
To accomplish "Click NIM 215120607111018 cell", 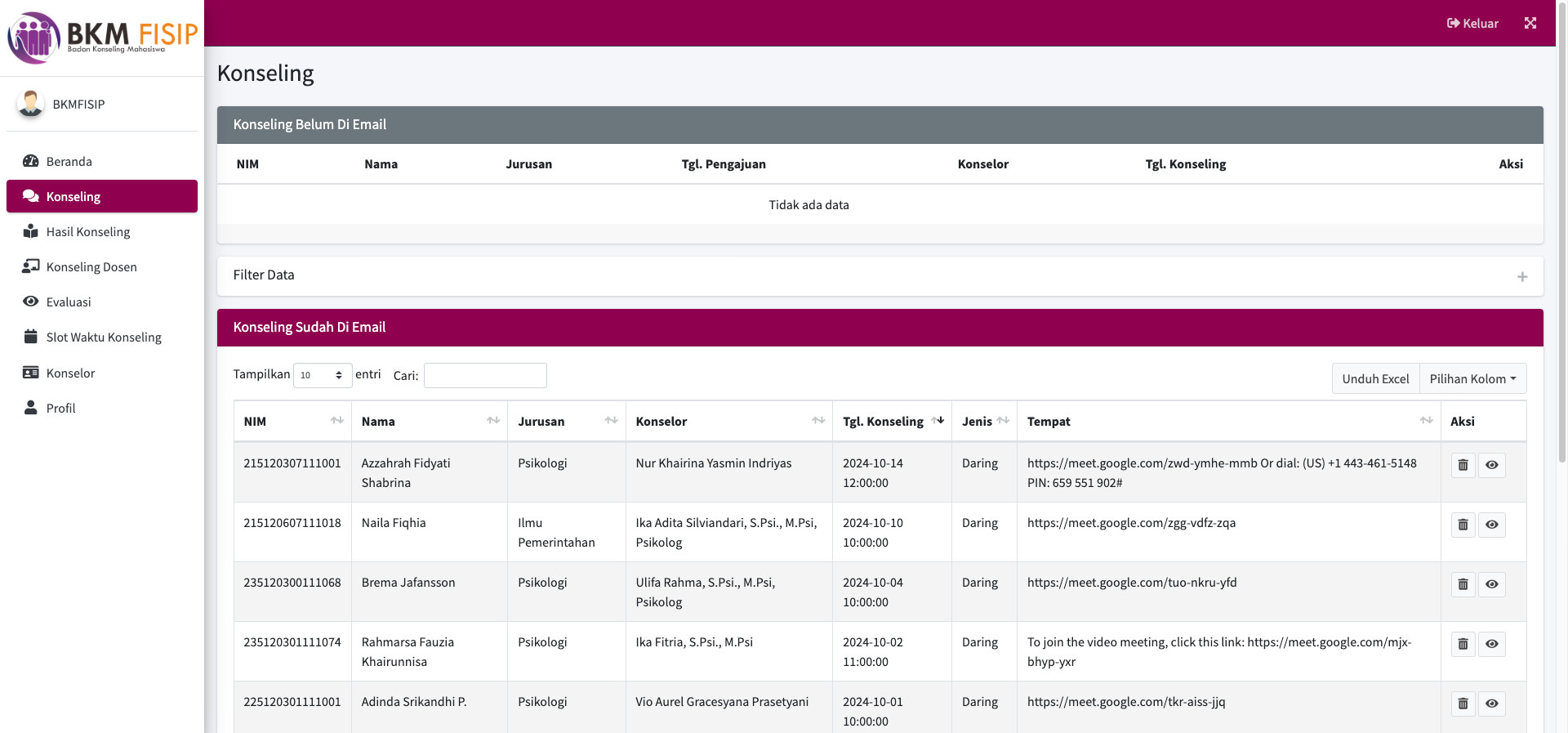I will pos(292,532).
